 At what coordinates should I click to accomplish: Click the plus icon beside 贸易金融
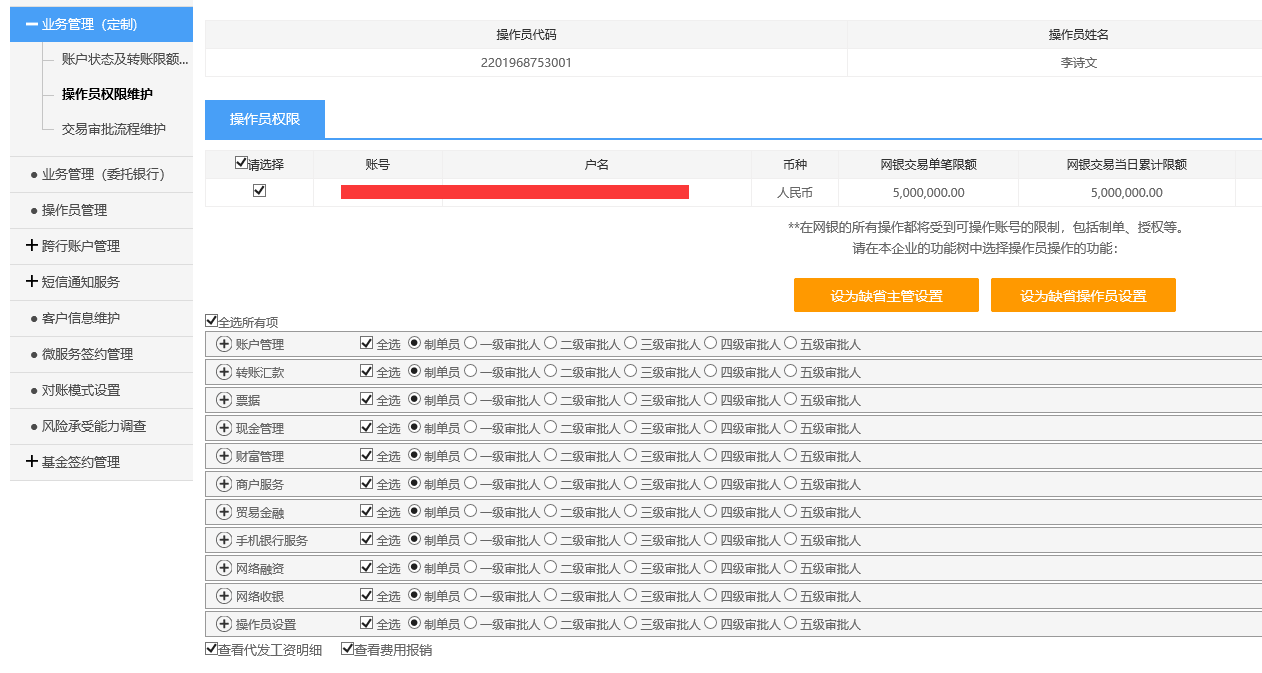point(224,512)
